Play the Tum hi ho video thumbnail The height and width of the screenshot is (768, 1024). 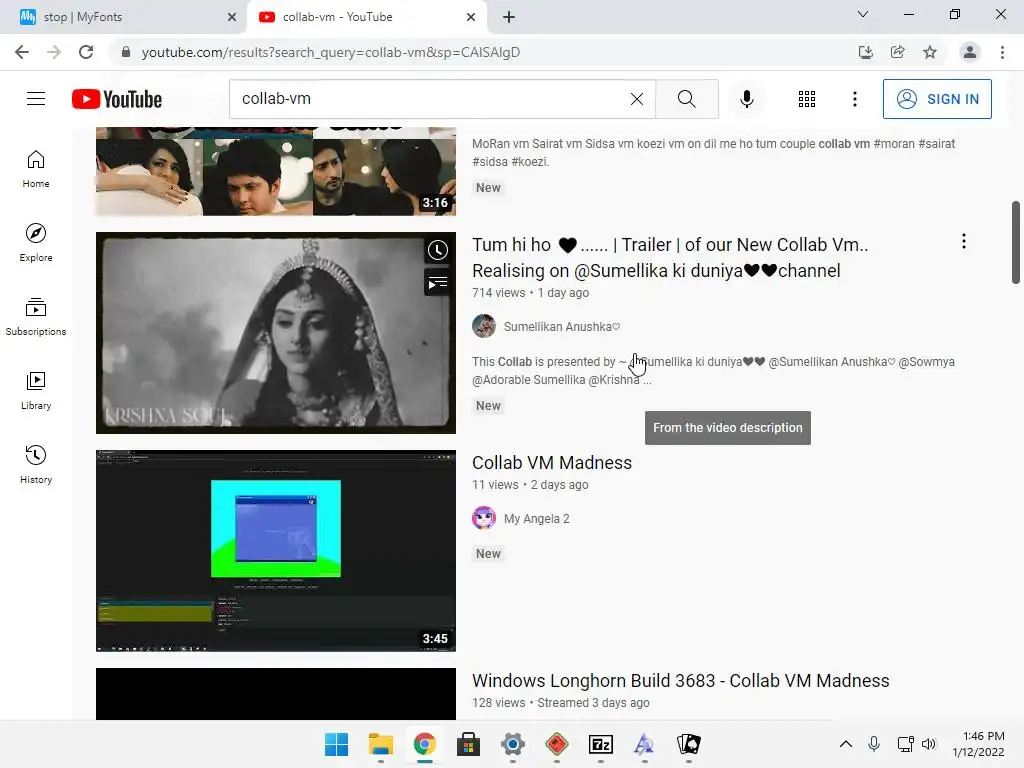[276, 333]
